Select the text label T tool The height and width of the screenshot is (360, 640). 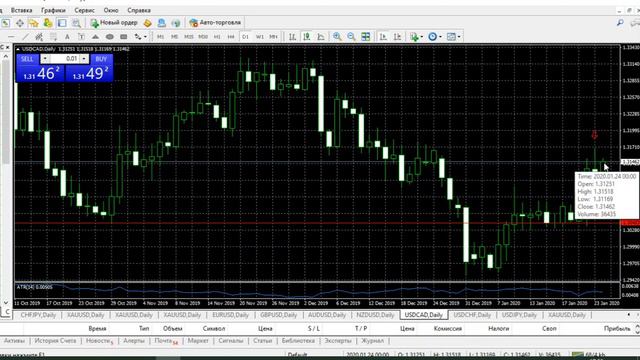coord(81,37)
